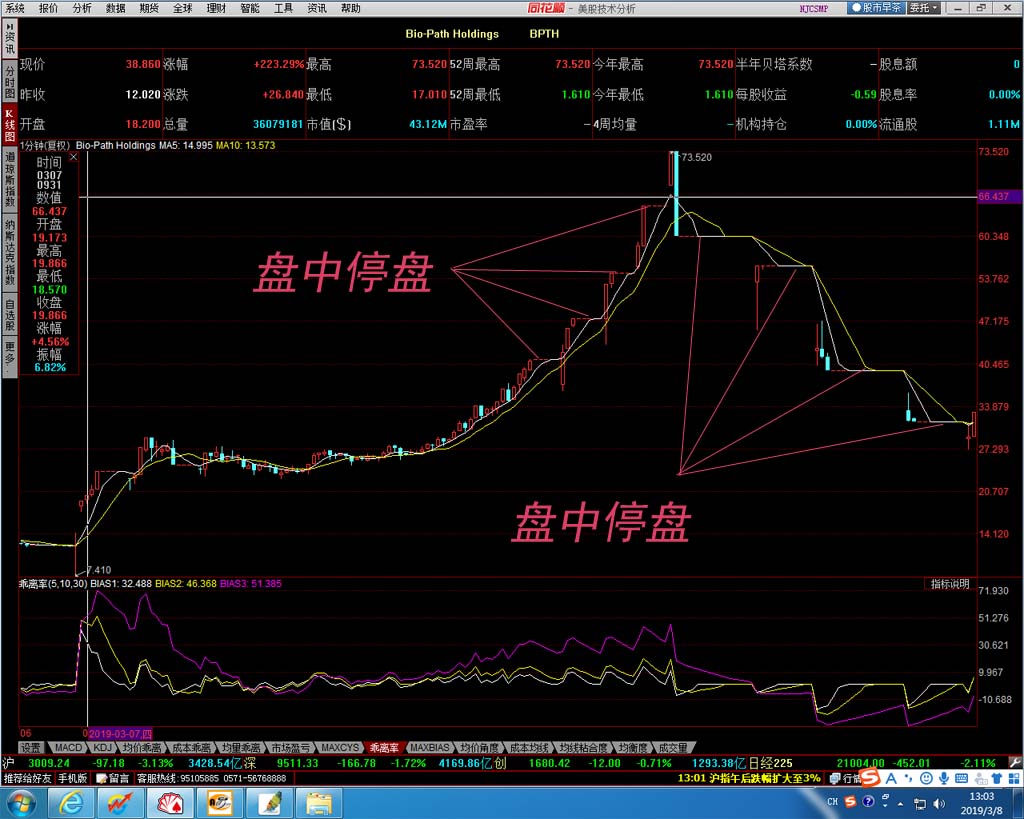Switch to the 均量乖离 indicator tab
Screen dimensions: 1024x819
[x=240, y=748]
